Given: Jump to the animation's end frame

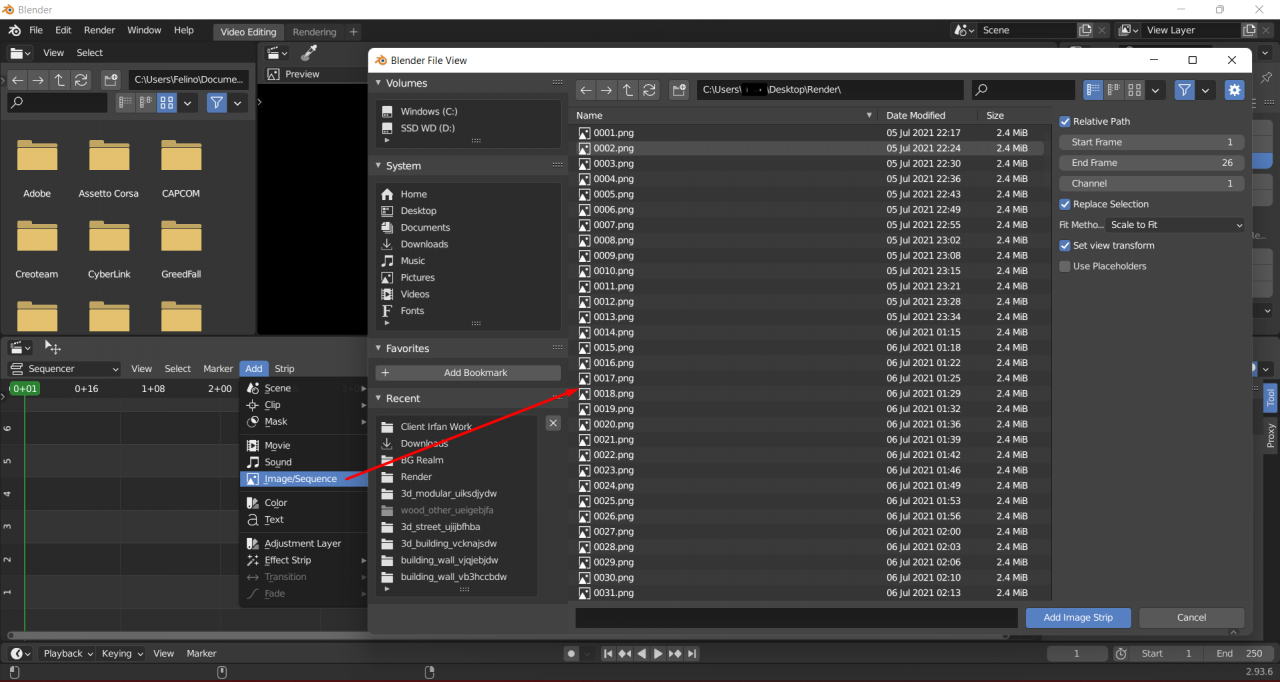Looking at the screenshot, I should (x=692, y=654).
